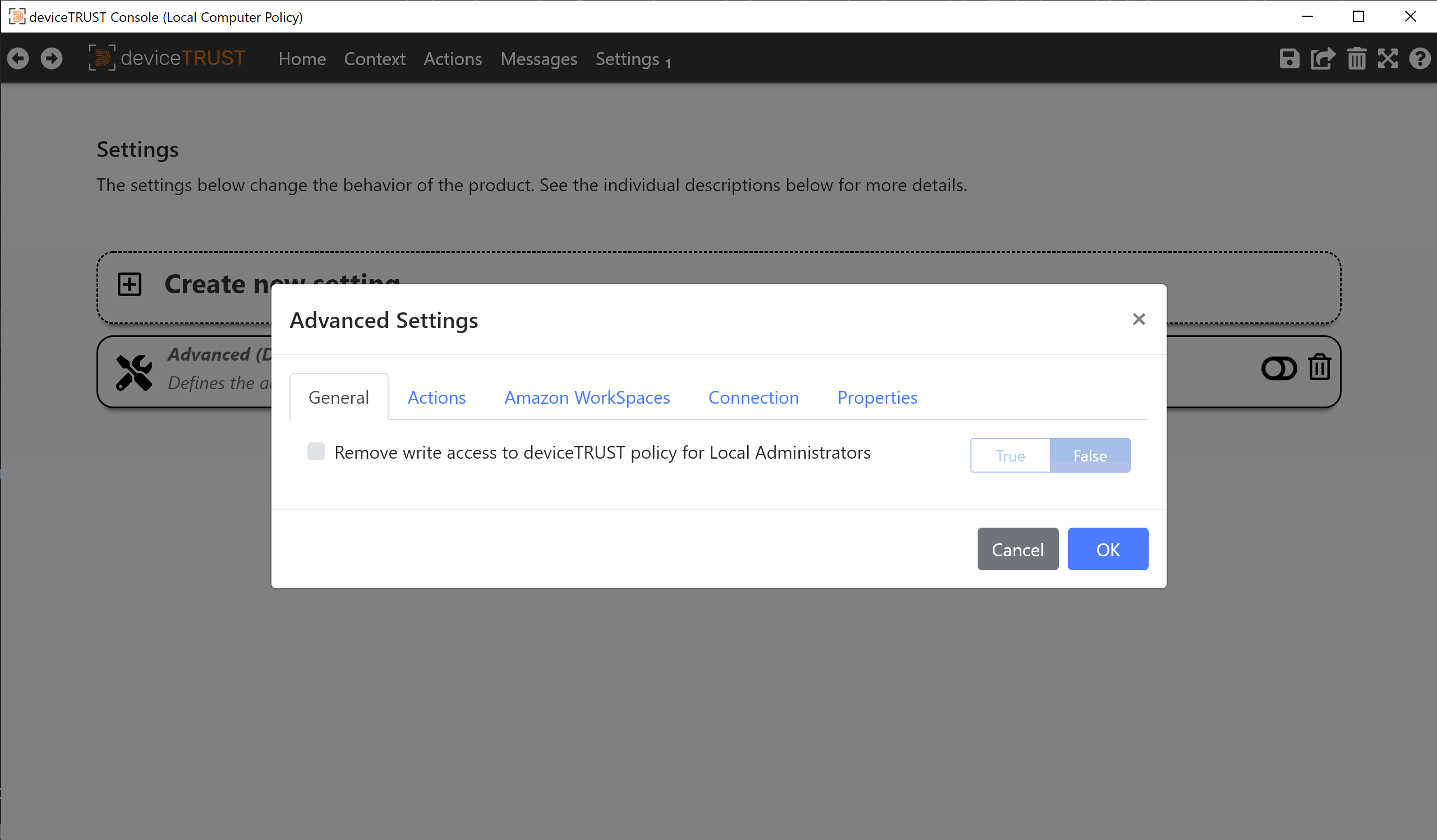The image size is (1437, 840).
Task: Minimize the deviceTRUST Console window
Action: (x=1307, y=16)
